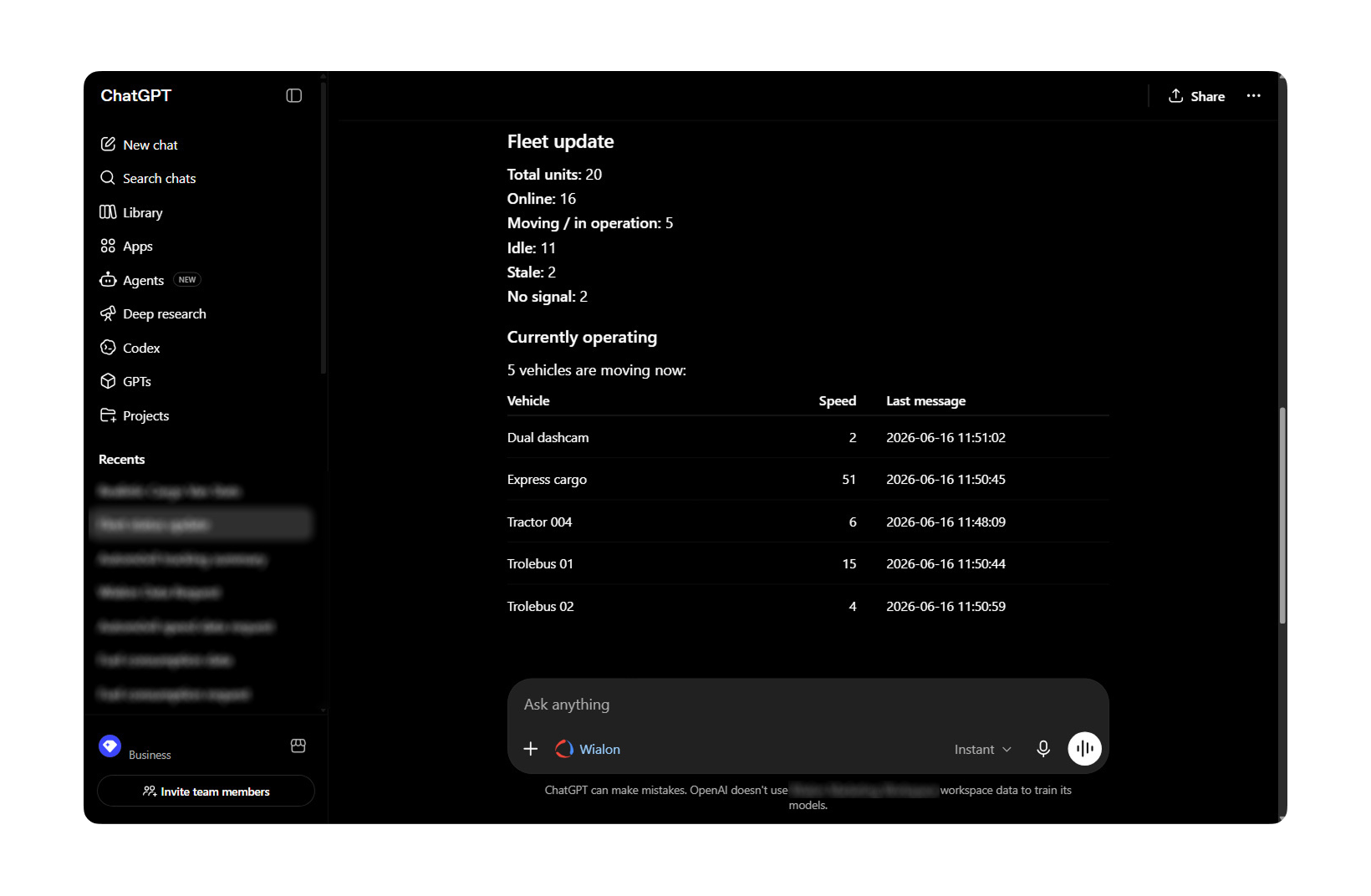The image size is (1371, 896).
Task: Click timestamp 2026-06-16 11:50:59
Action: [x=945, y=606]
